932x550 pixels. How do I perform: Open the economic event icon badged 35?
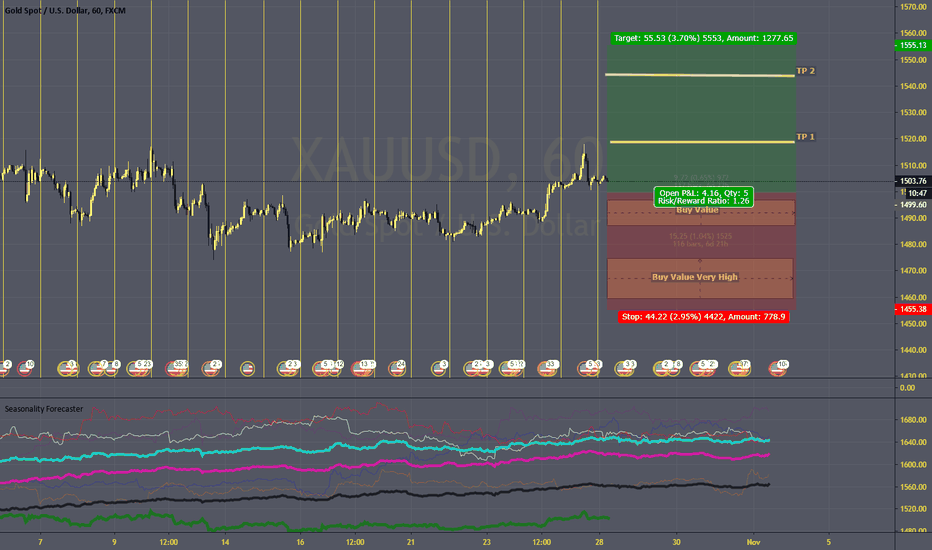point(177,369)
